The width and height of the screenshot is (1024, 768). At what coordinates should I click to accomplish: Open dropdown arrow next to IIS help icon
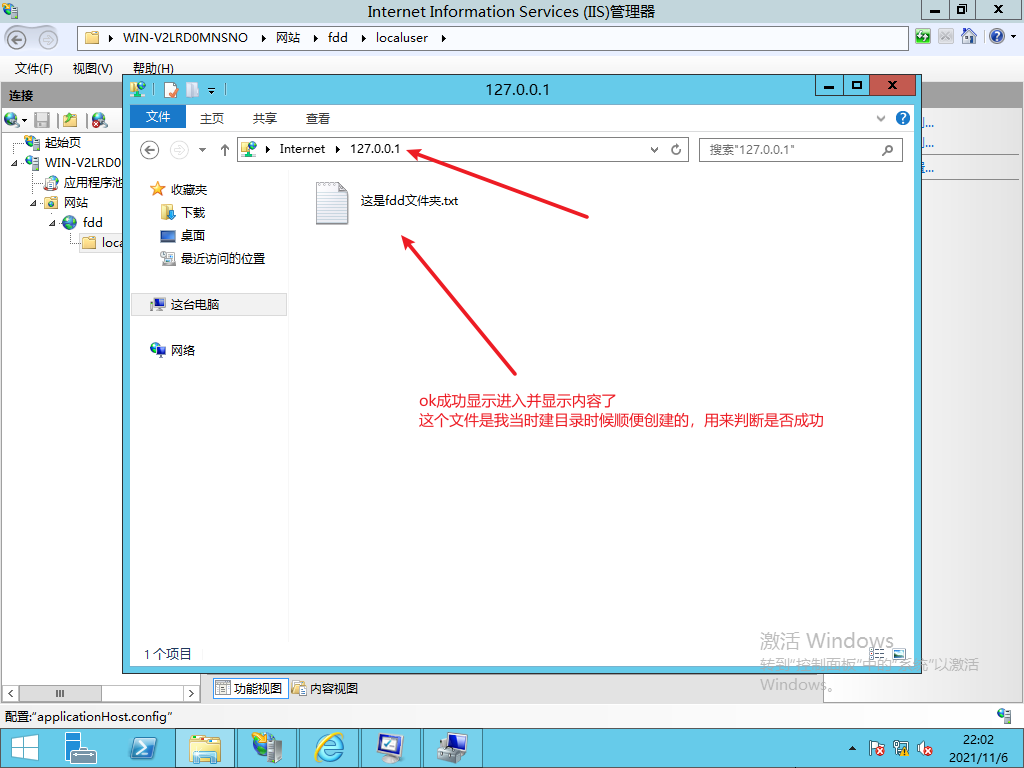pos(1014,37)
